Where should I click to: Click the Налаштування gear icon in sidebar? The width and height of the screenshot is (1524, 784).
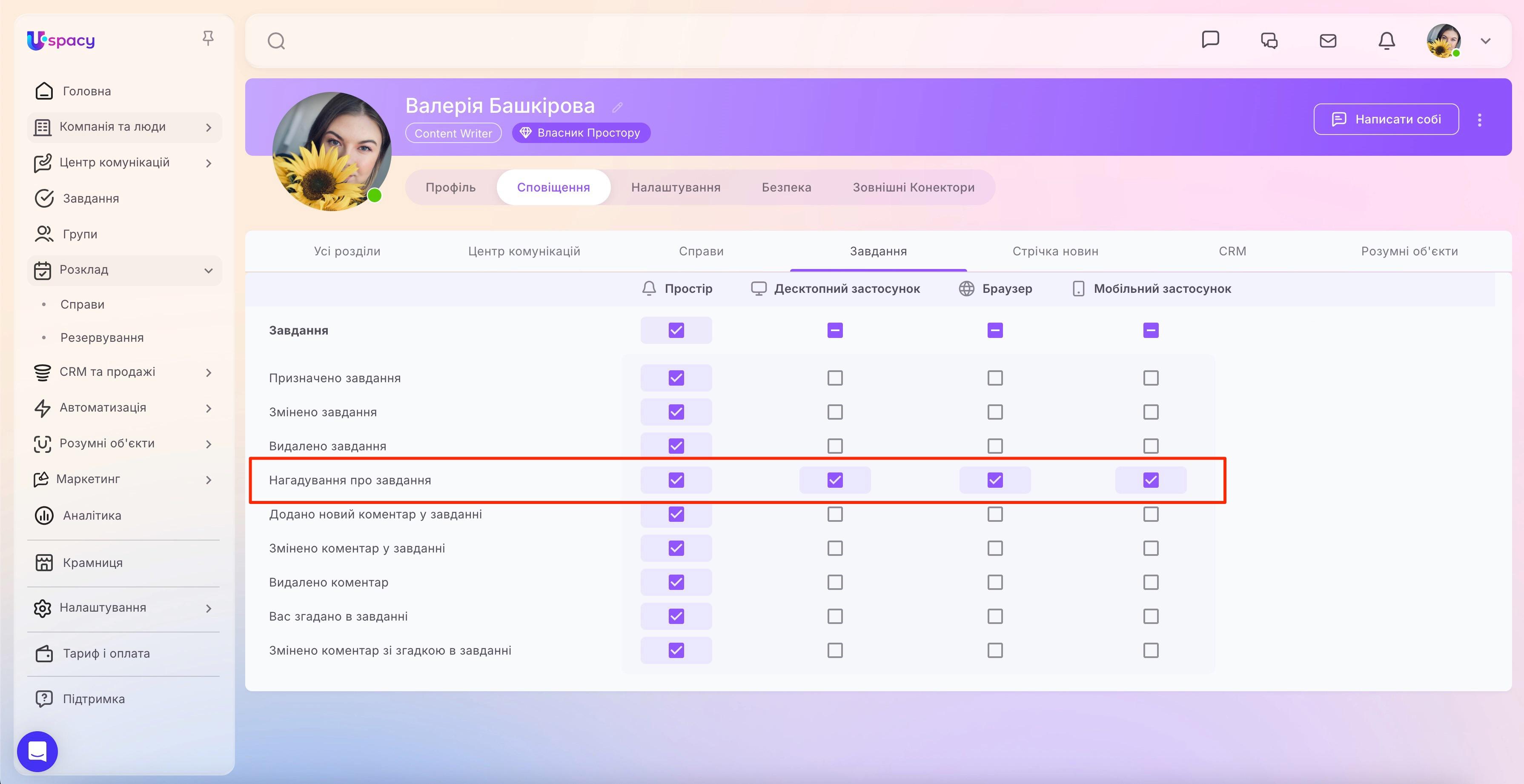pyautogui.click(x=42, y=608)
